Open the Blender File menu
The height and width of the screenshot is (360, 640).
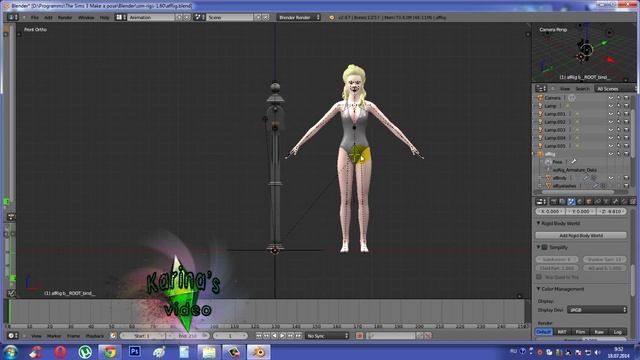(x=35, y=18)
